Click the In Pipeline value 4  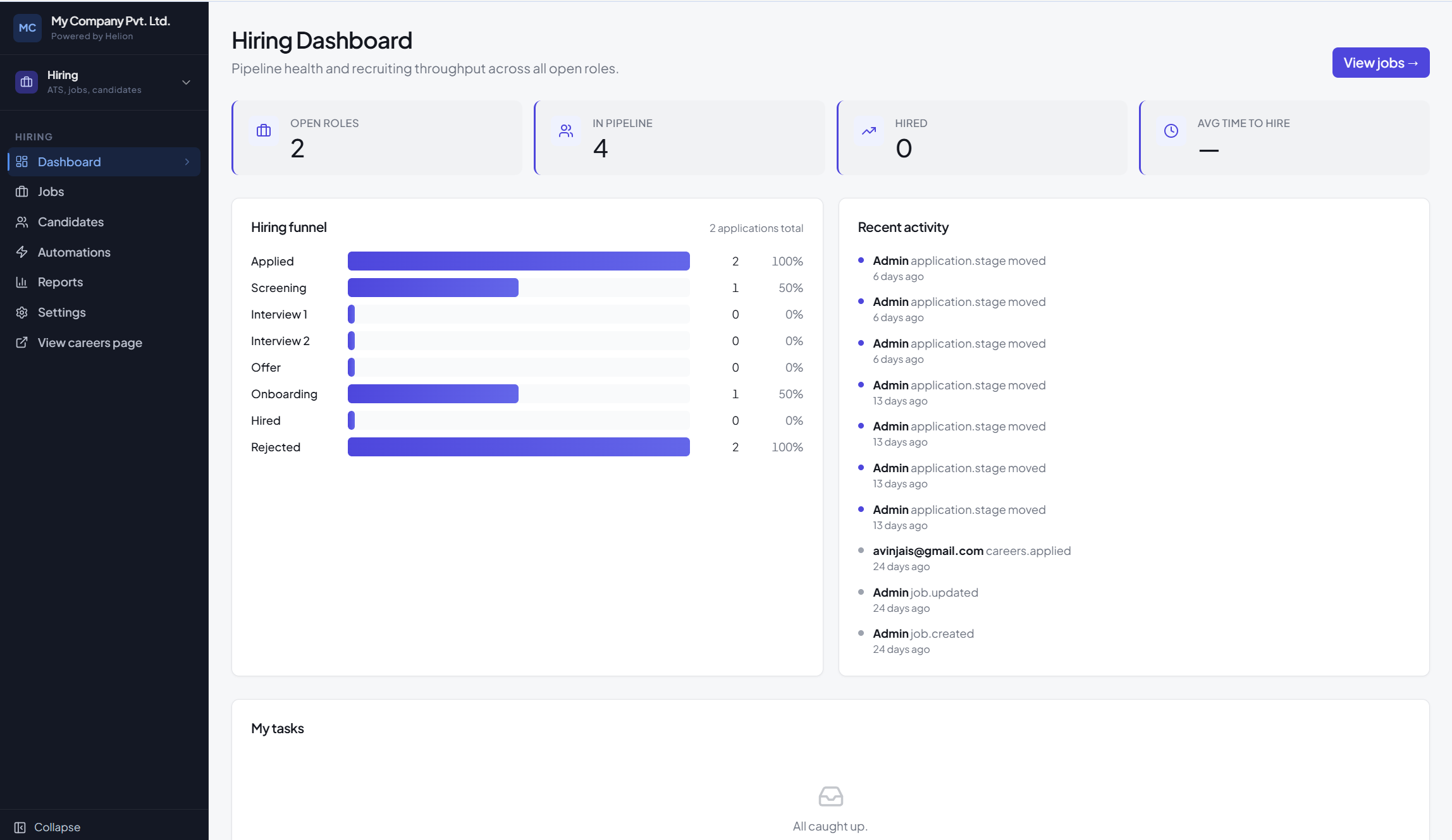click(600, 149)
